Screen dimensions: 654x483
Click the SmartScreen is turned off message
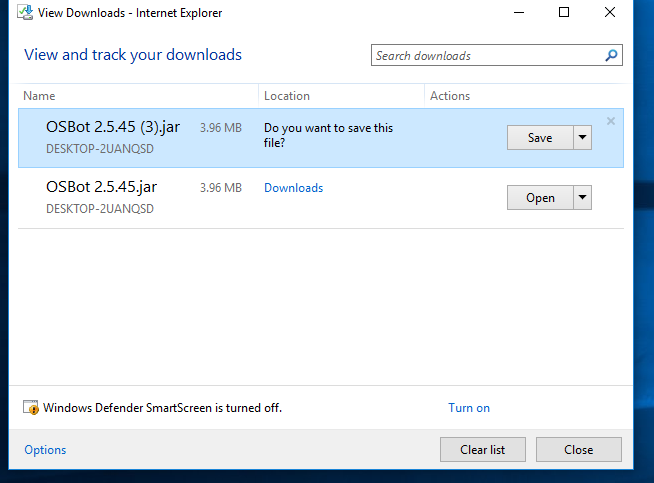(163, 408)
